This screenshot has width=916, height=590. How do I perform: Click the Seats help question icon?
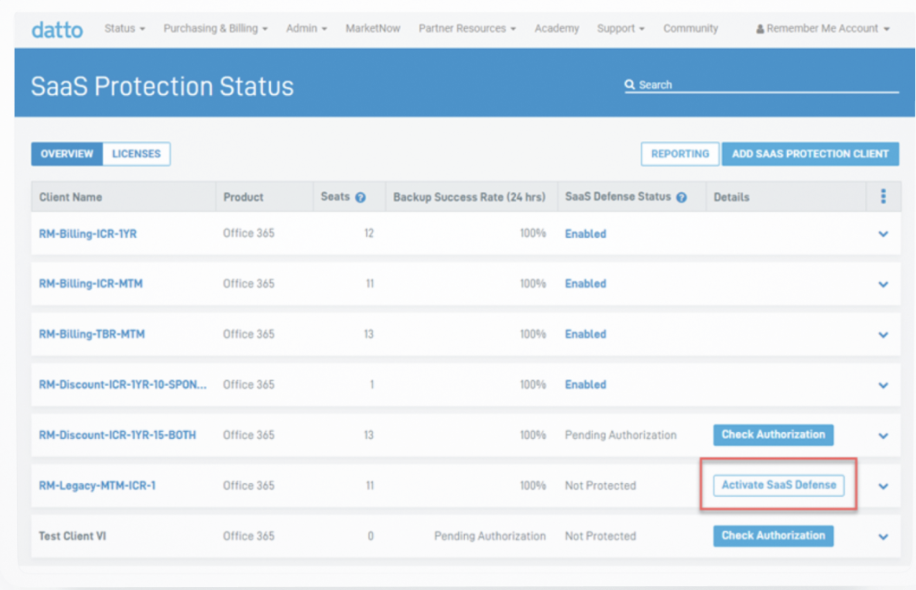point(360,197)
